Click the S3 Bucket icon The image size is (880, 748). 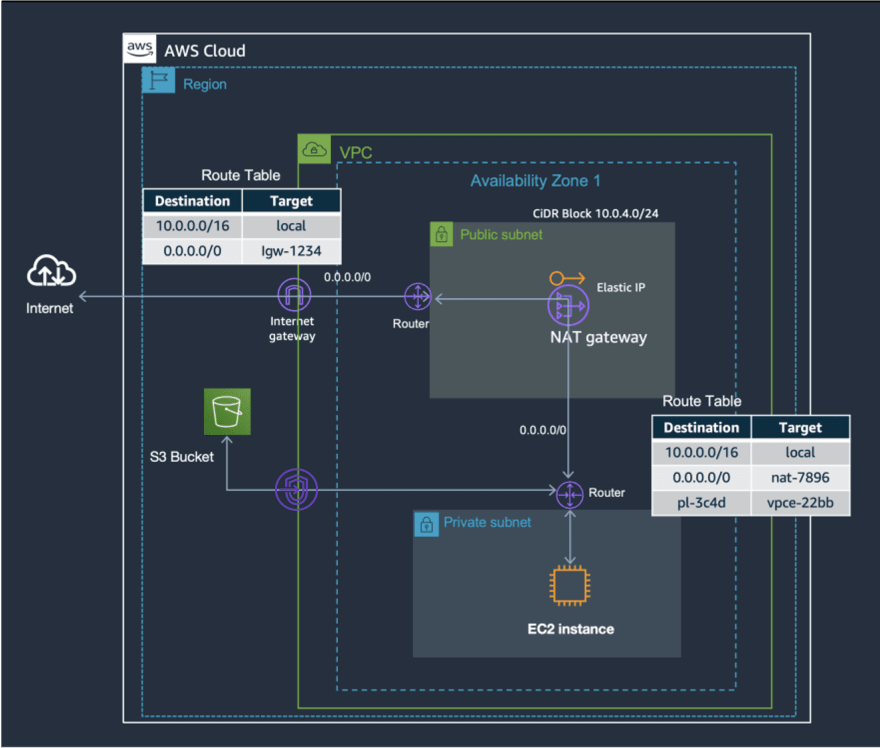(227, 411)
